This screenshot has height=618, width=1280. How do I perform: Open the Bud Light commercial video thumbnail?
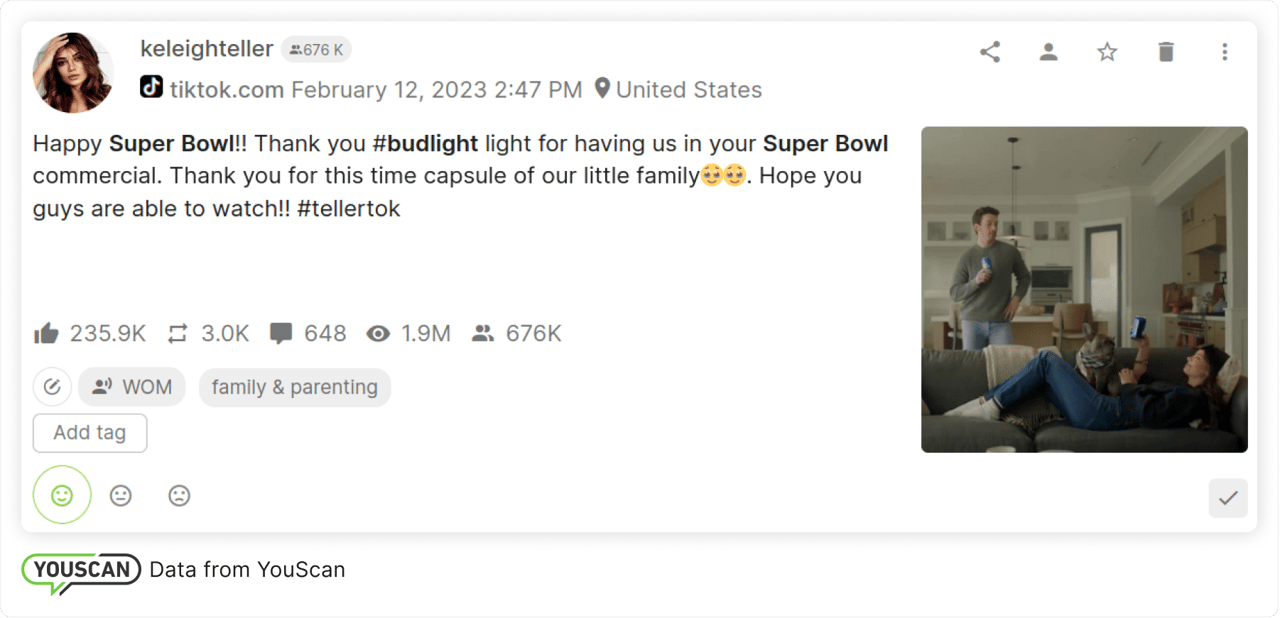coord(1084,289)
